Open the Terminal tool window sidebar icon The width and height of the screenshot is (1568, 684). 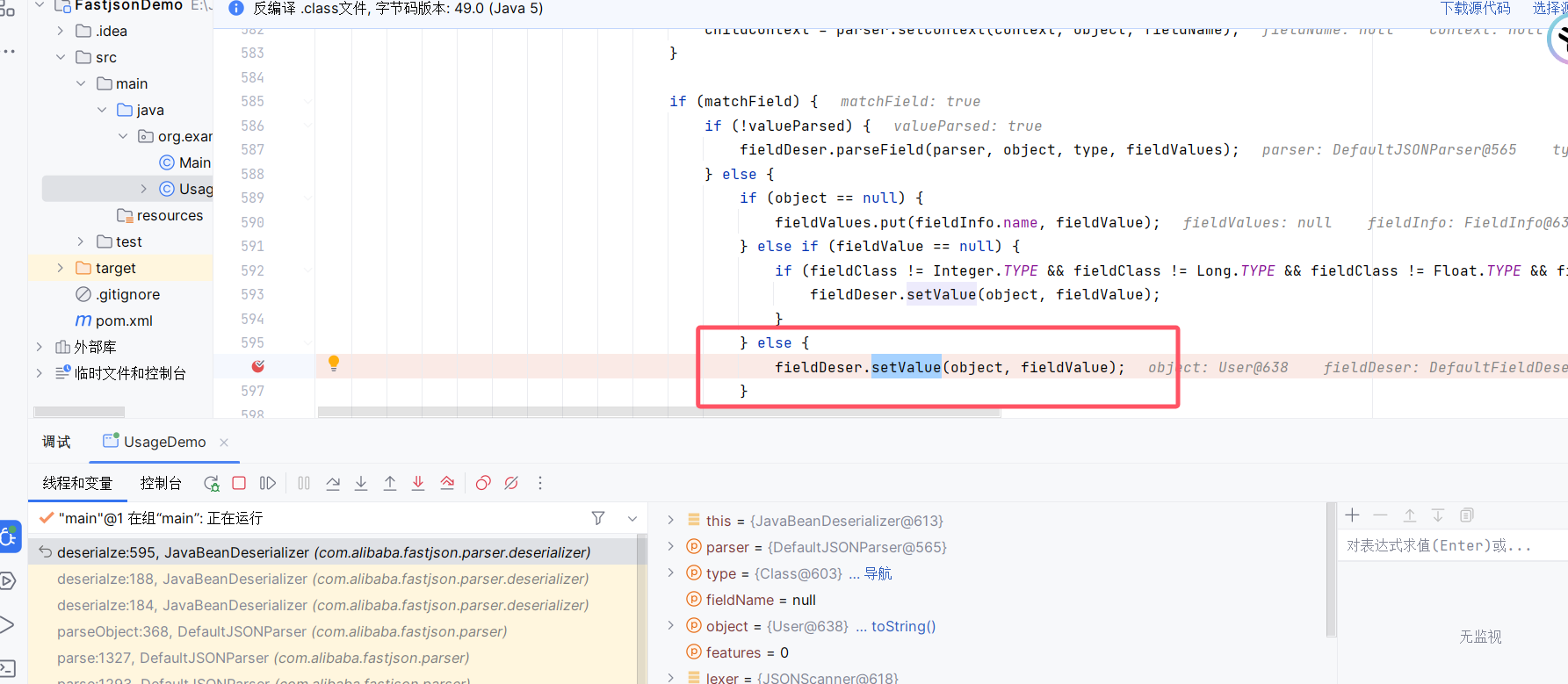pos(8,668)
